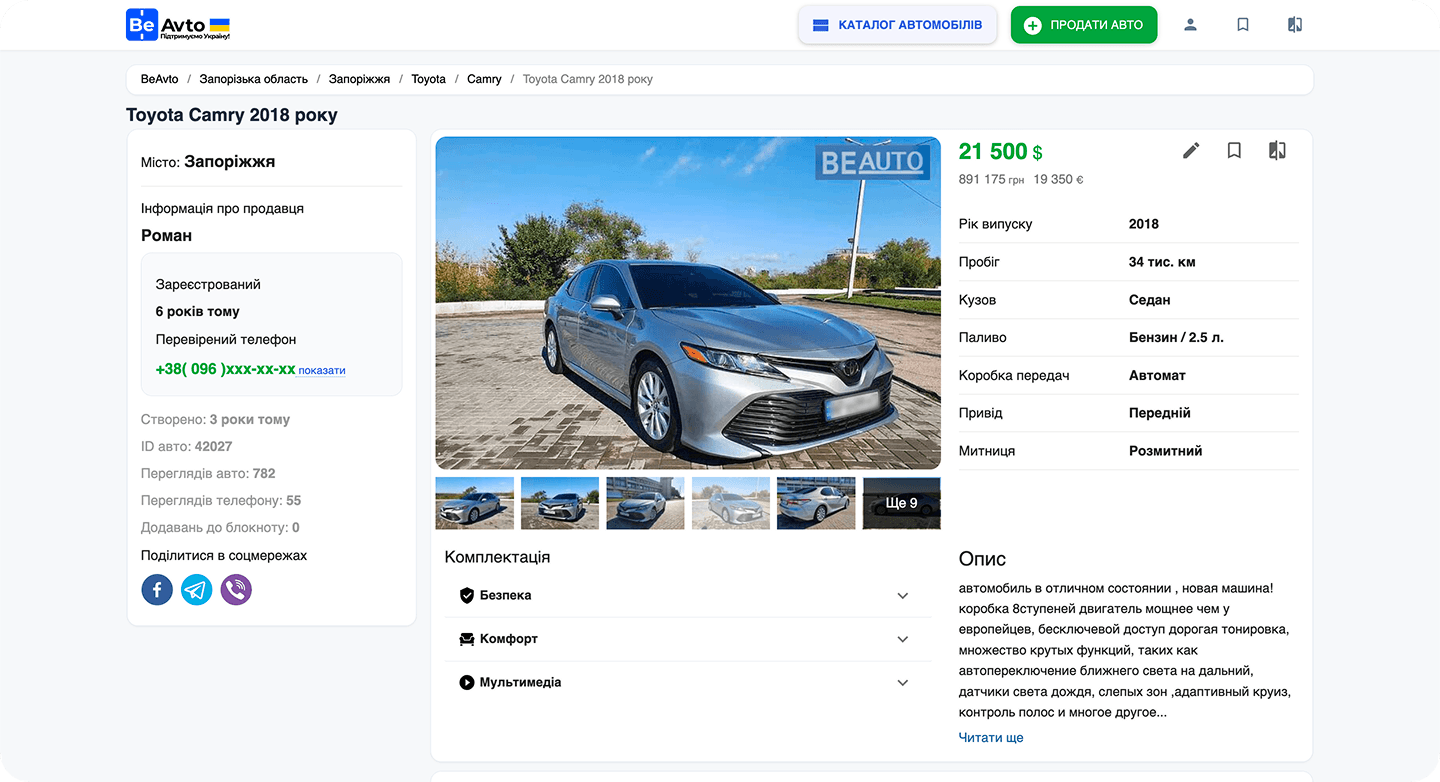Click the mileage value 34 тис. км
The height and width of the screenshot is (782, 1440).
point(1162,262)
